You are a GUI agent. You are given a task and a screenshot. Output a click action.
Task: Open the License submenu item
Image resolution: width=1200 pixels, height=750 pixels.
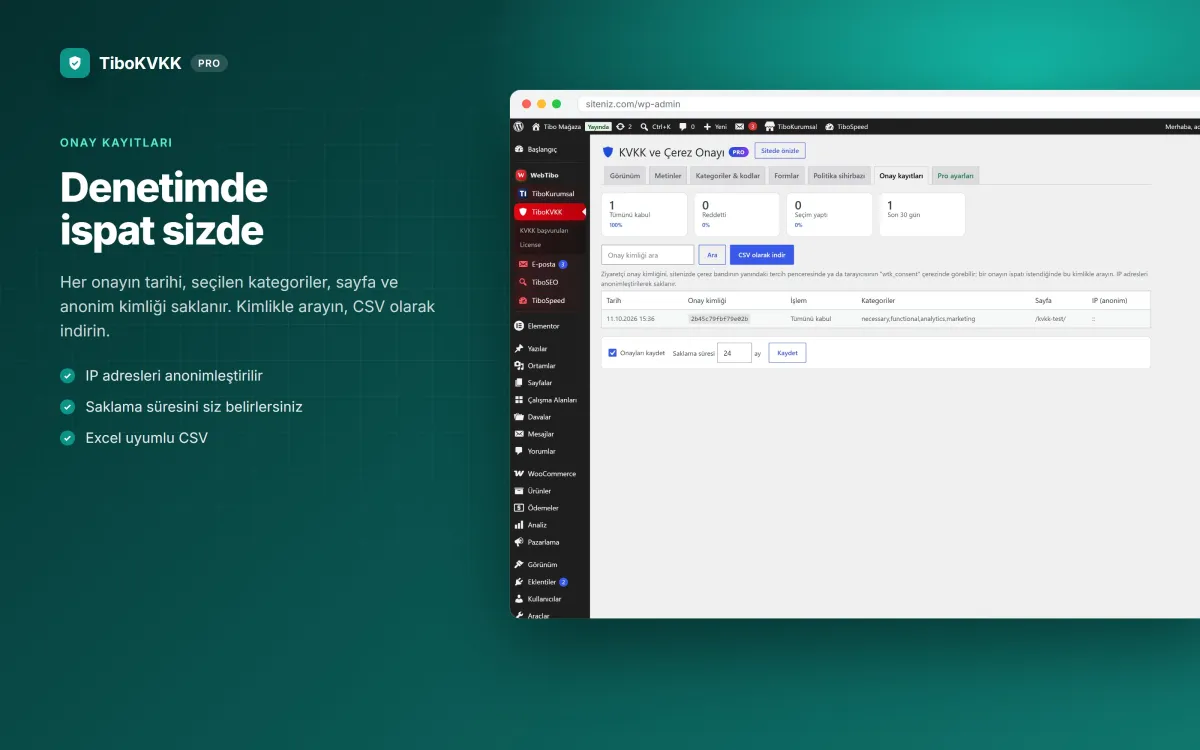point(530,244)
